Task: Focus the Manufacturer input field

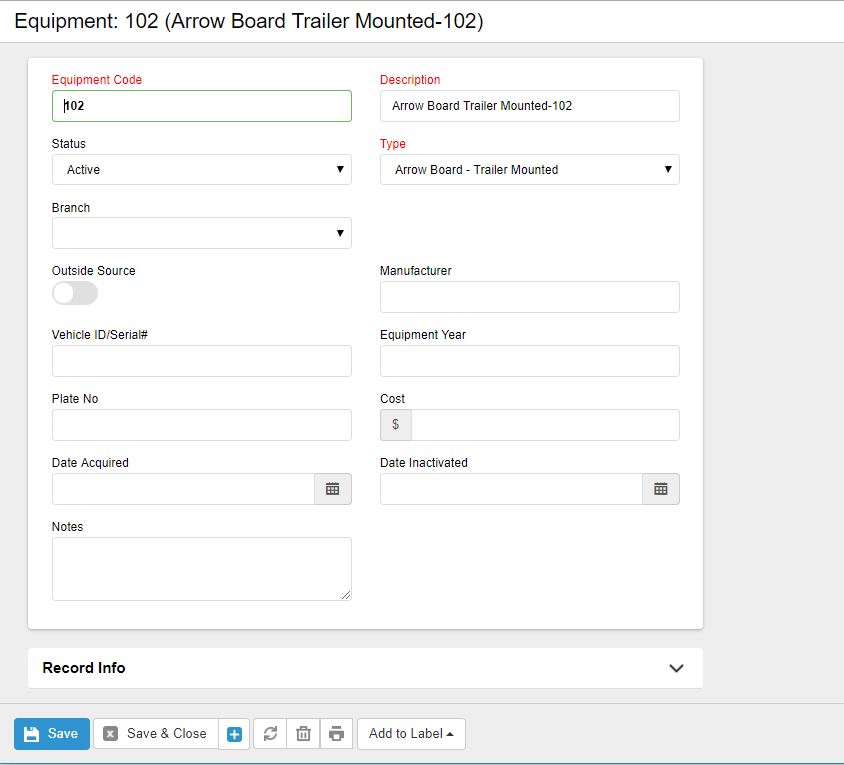Action: point(529,297)
